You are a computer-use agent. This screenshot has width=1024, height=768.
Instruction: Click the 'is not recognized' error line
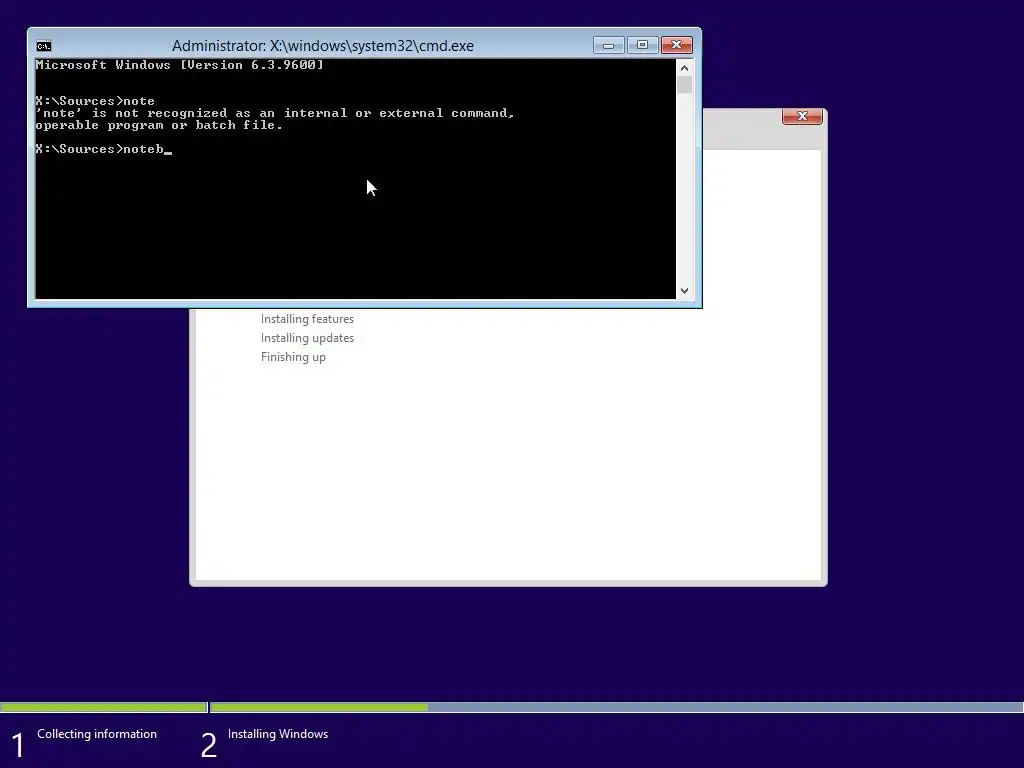click(x=275, y=113)
